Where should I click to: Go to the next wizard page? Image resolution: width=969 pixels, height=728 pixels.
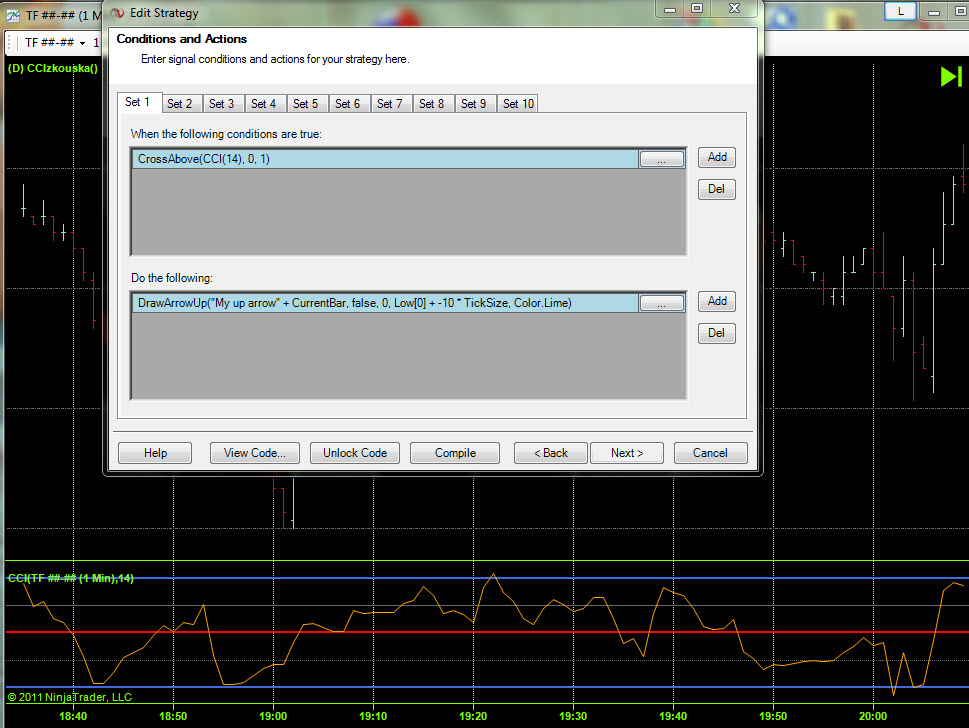[x=627, y=453]
